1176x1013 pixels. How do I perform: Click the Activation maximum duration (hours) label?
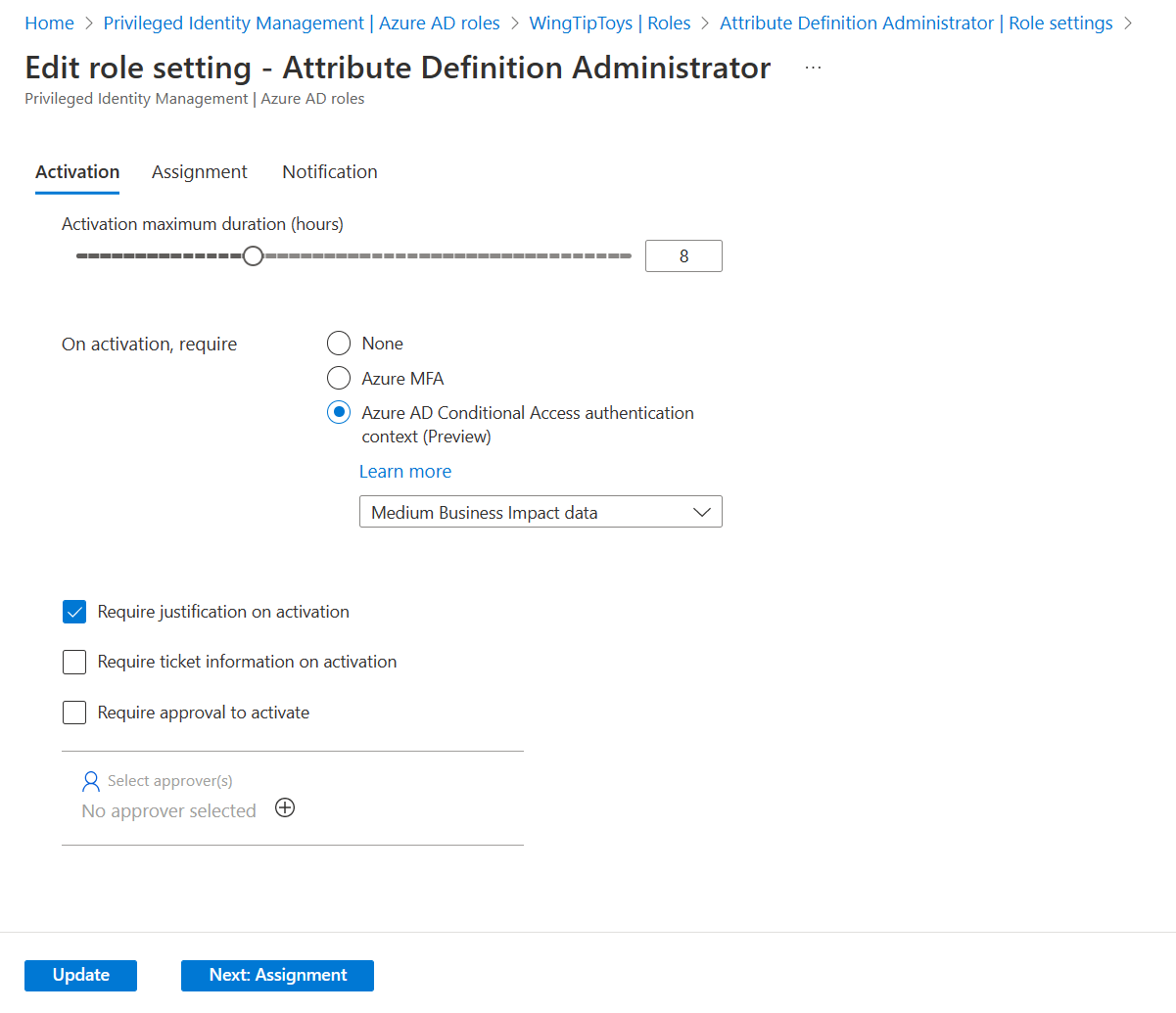pos(203,224)
